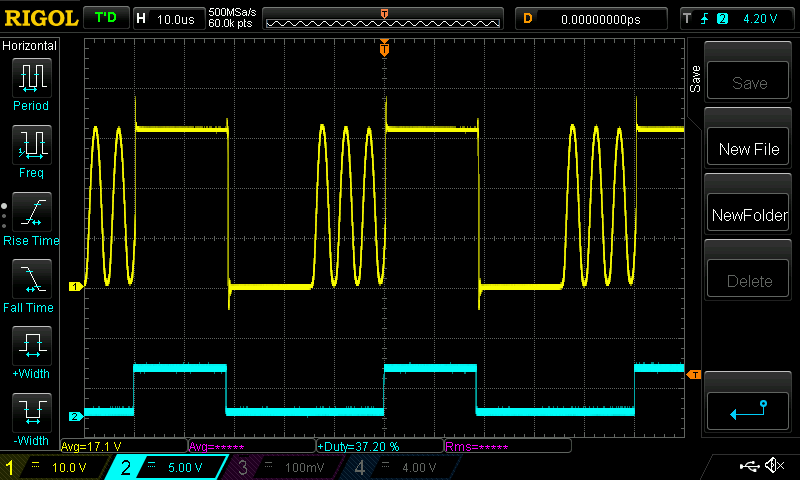800x480 pixels.
Task: Open the horizontal timebase 10.0us setting
Action: pos(168,19)
